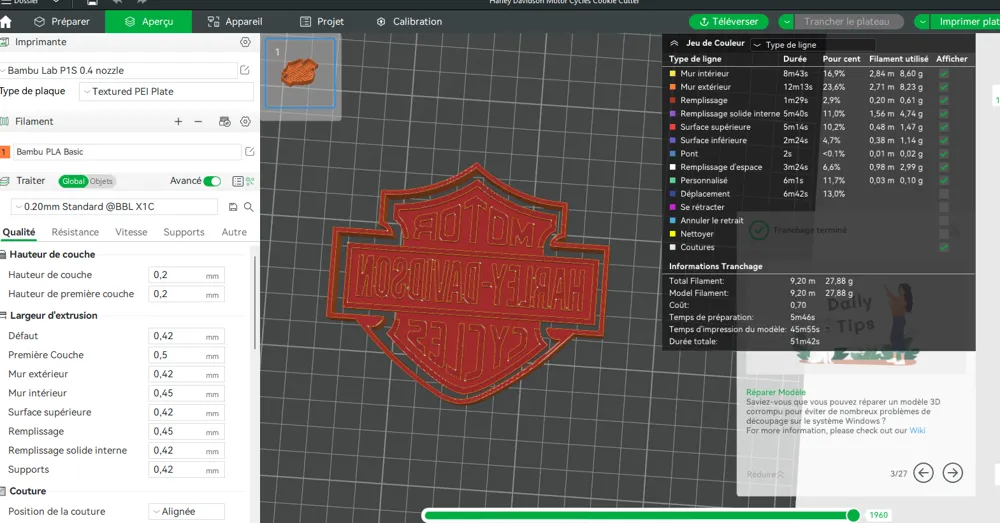This screenshot has height=523, width=1000.
Task: Open 0.20mm Standard process dropdown
Action: click(115, 207)
